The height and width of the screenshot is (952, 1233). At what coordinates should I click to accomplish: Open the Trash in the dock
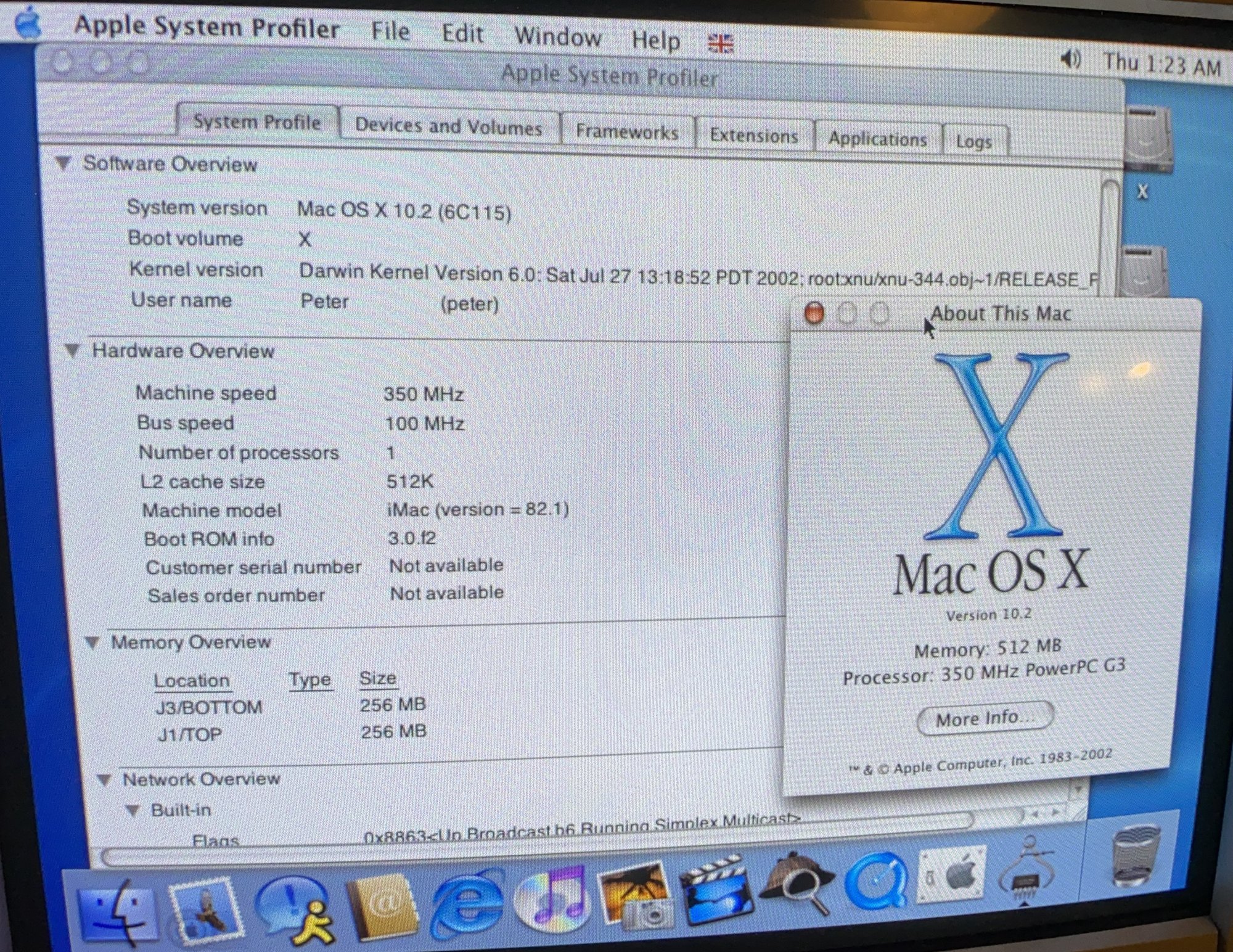coord(1136,857)
